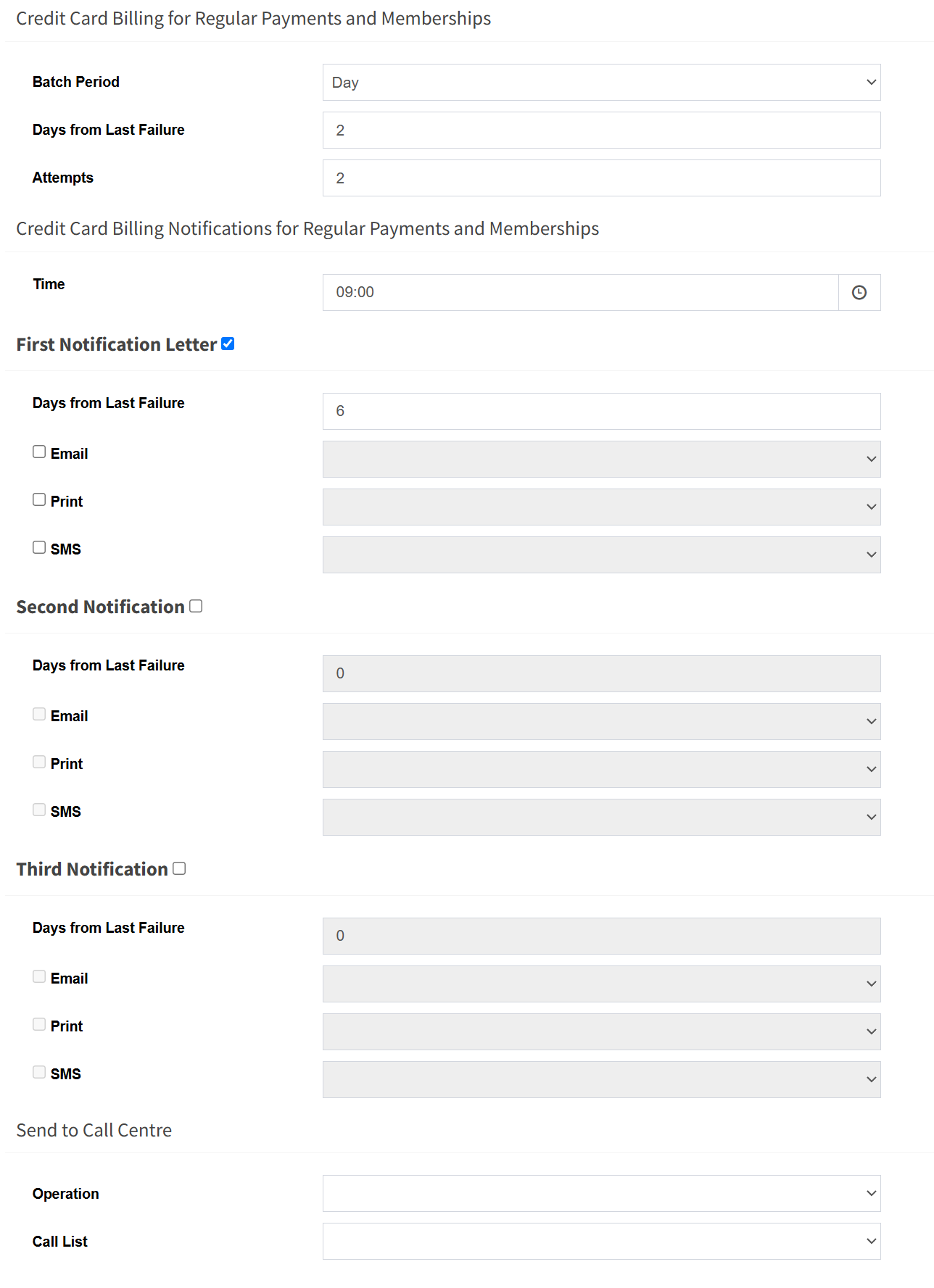The width and height of the screenshot is (934, 1288).
Task: Uncheck the First Notification Letter checkbox
Action: [x=228, y=344]
